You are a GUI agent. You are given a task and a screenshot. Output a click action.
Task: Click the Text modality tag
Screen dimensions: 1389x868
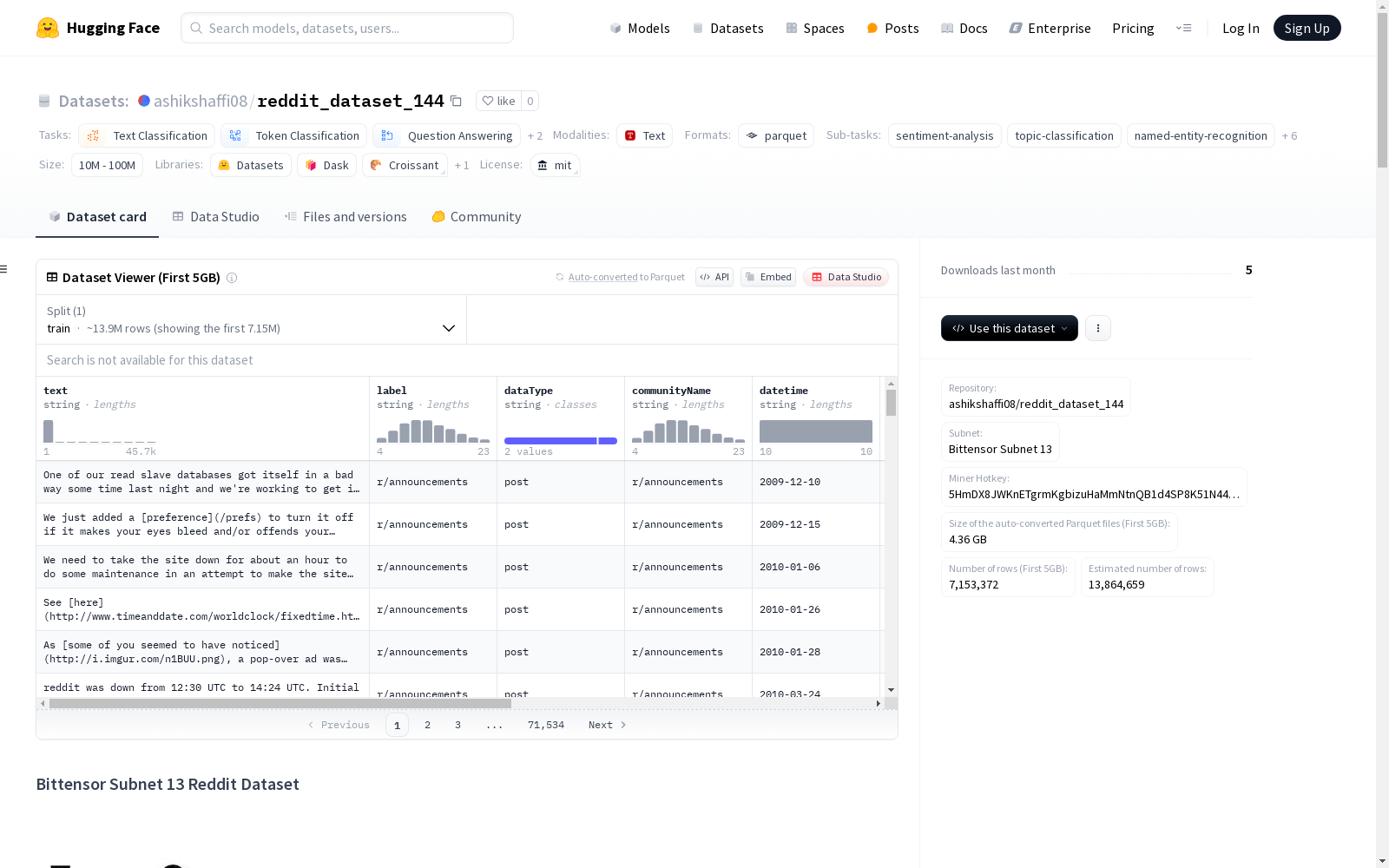(644, 135)
